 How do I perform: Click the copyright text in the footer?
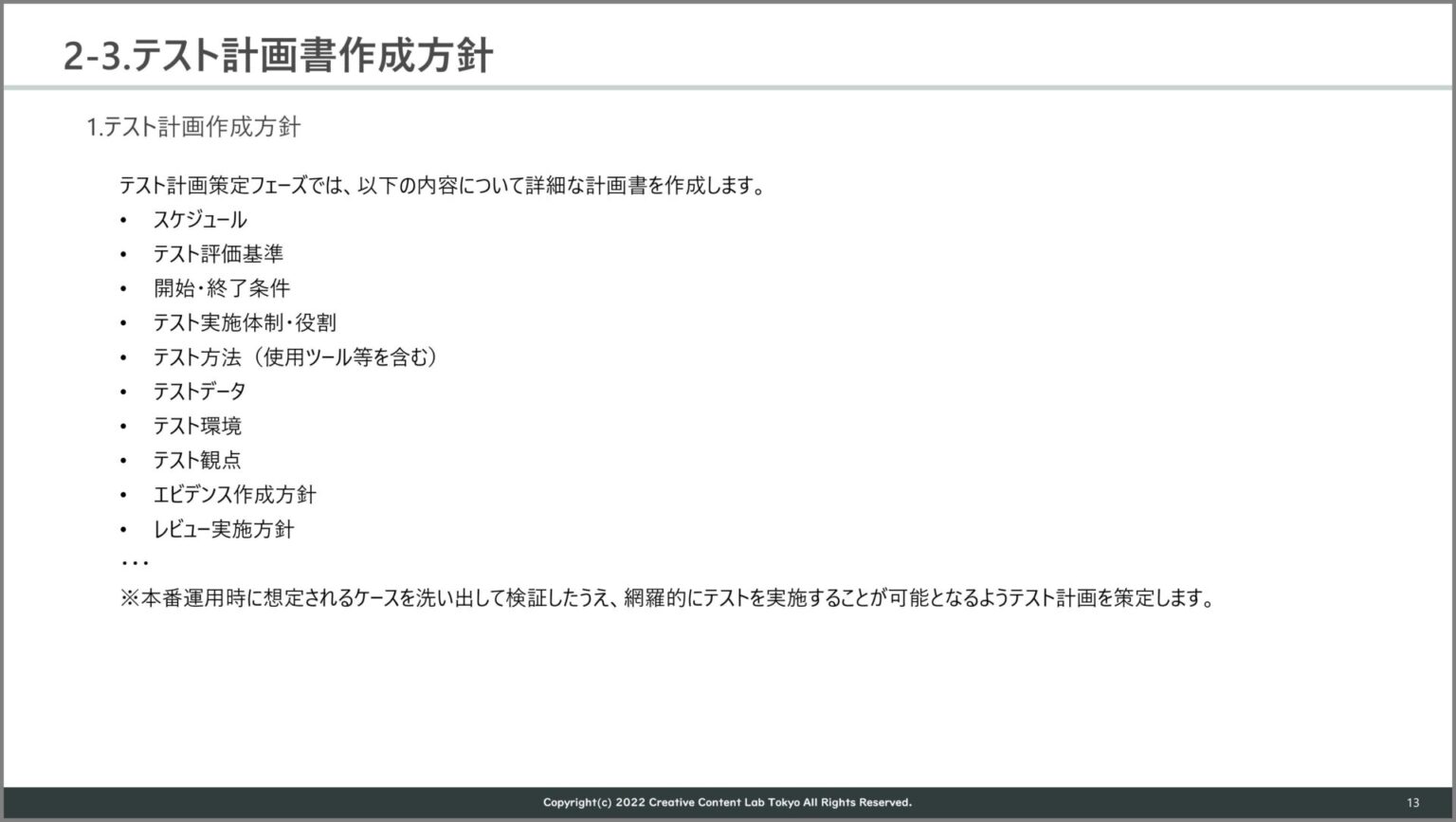pyautogui.click(x=727, y=803)
